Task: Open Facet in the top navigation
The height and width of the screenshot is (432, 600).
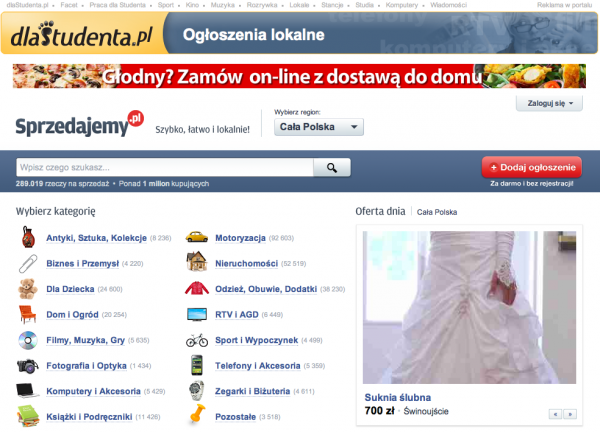Action: (69, 5)
